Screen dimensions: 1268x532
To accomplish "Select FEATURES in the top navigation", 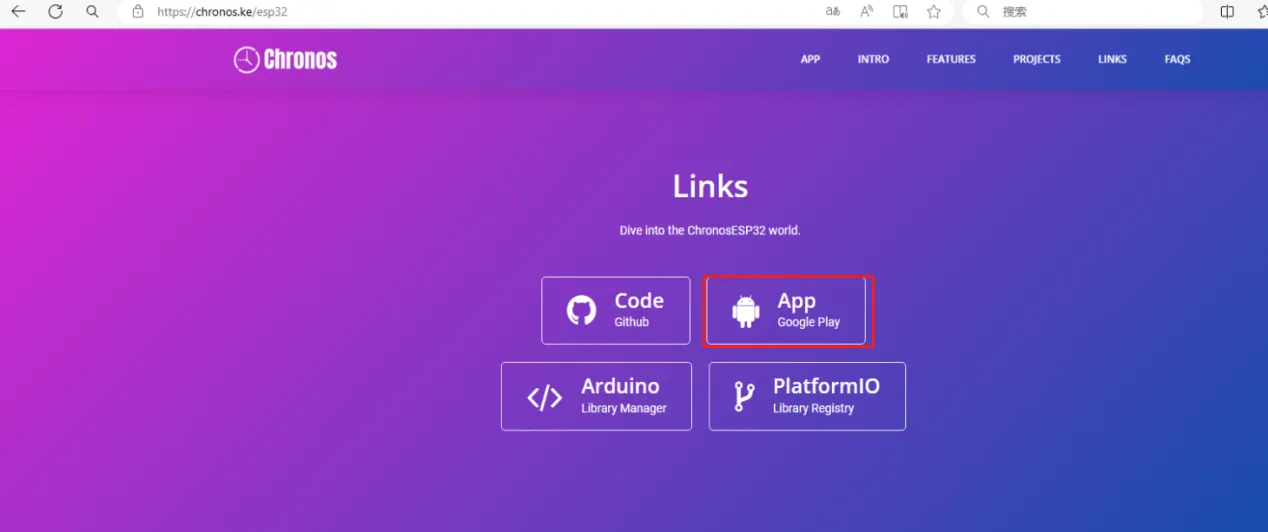I will coord(950,59).
